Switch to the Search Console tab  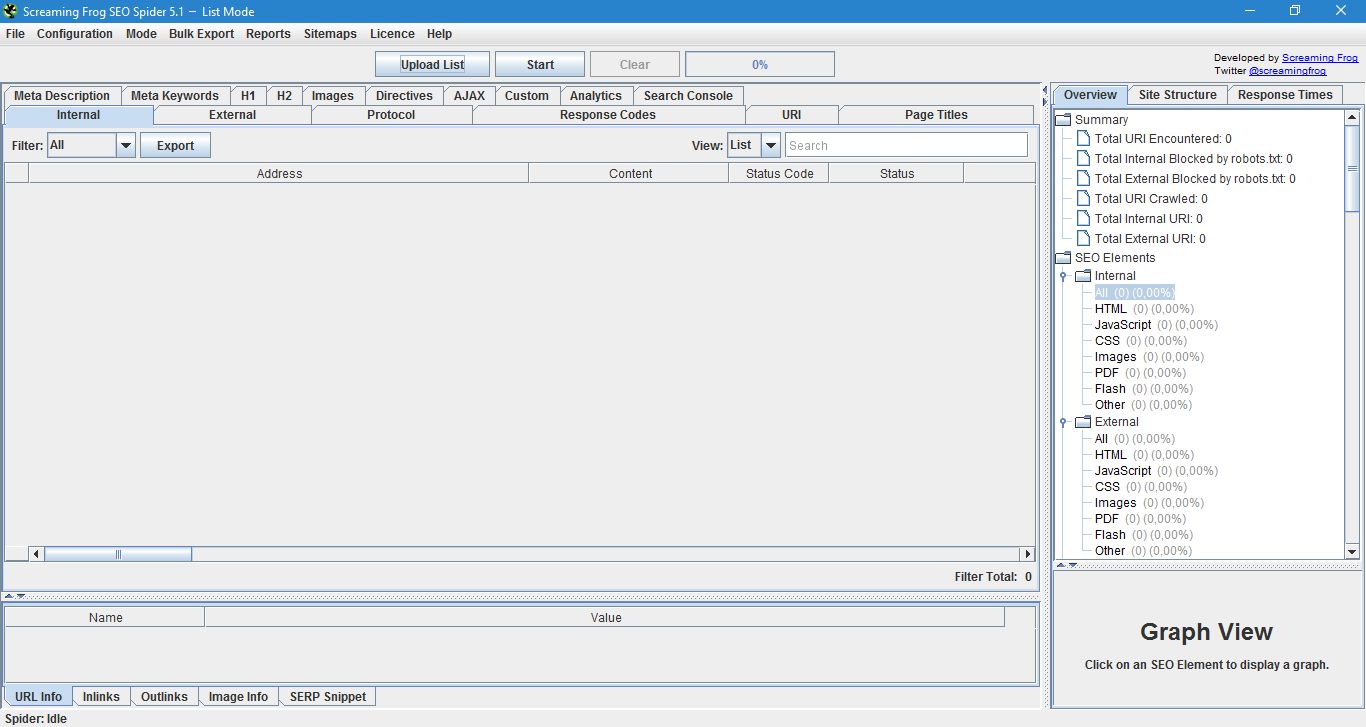tap(688, 96)
